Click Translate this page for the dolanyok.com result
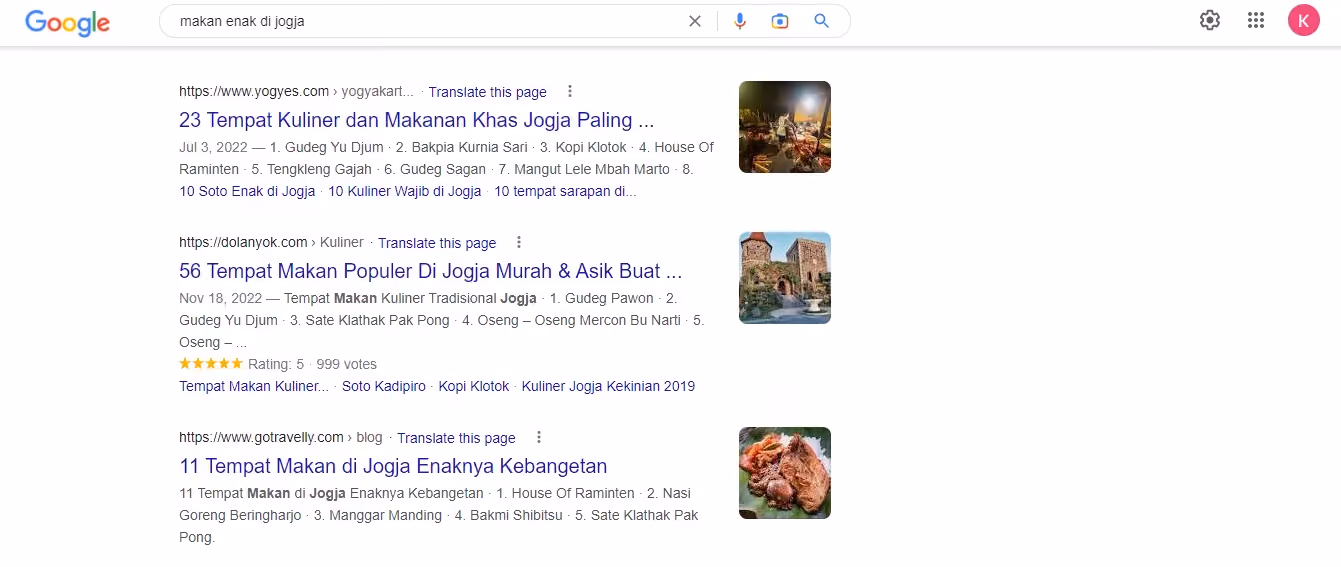1341x567 pixels. coord(437,243)
